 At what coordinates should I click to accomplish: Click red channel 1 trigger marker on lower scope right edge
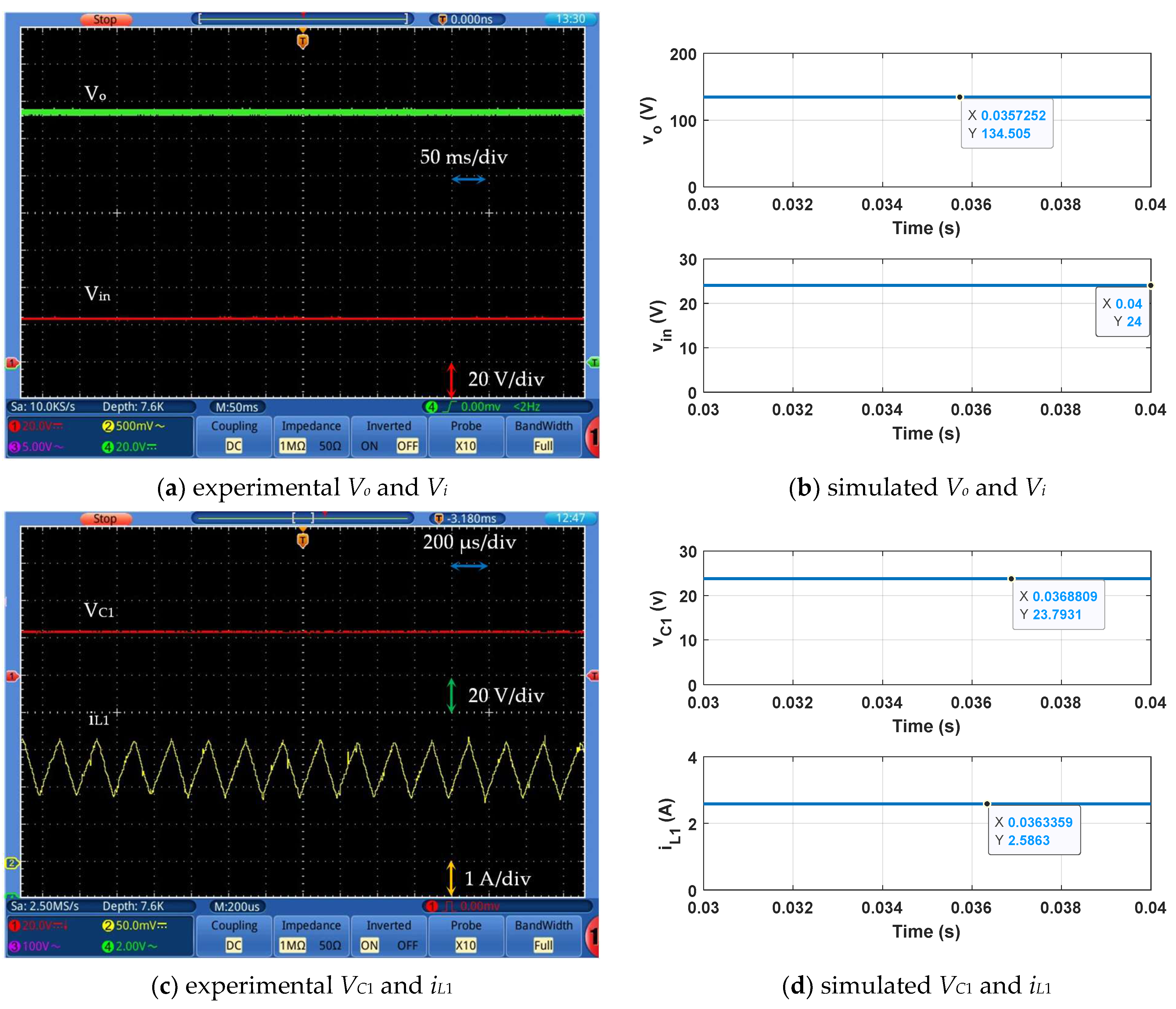tap(593, 676)
